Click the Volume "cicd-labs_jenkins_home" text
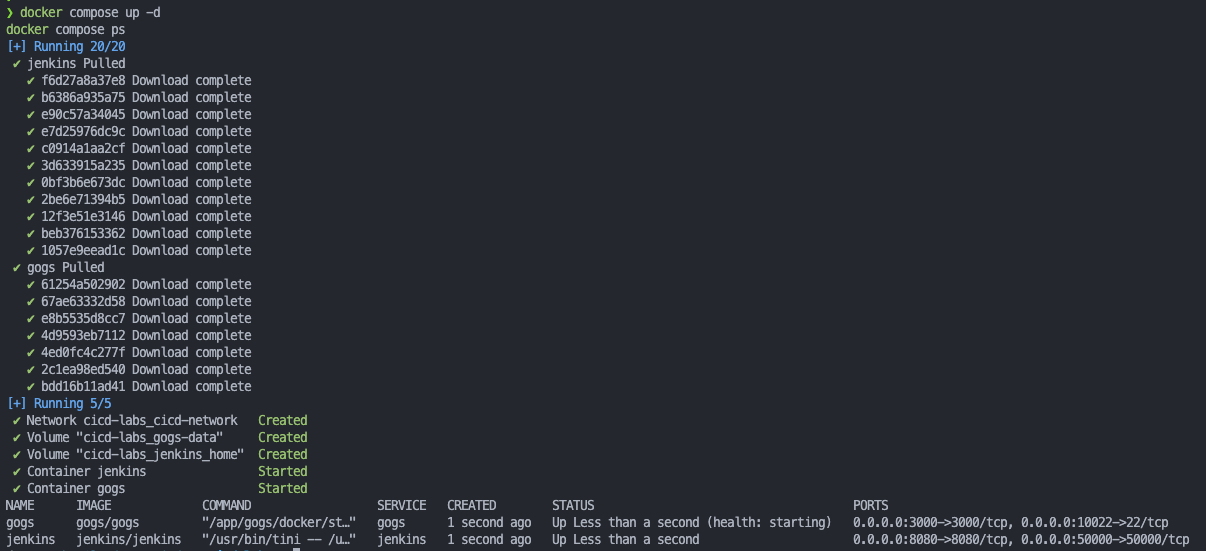Image resolution: width=1206 pixels, height=551 pixels. (x=136, y=454)
